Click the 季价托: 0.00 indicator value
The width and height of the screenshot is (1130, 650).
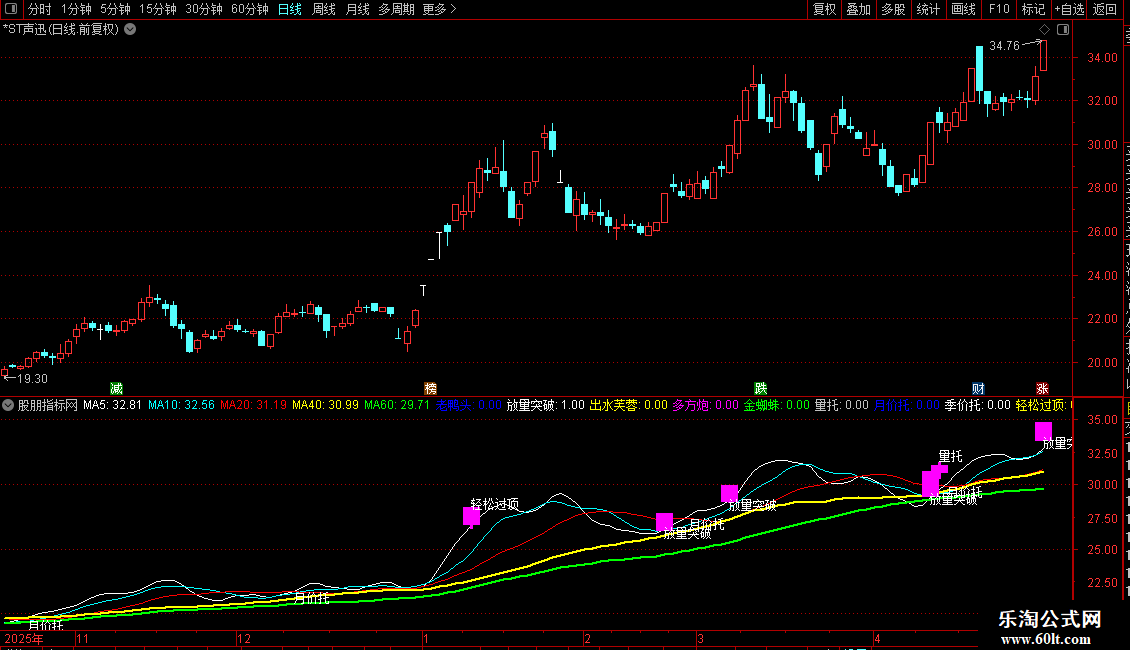point(978,405)
